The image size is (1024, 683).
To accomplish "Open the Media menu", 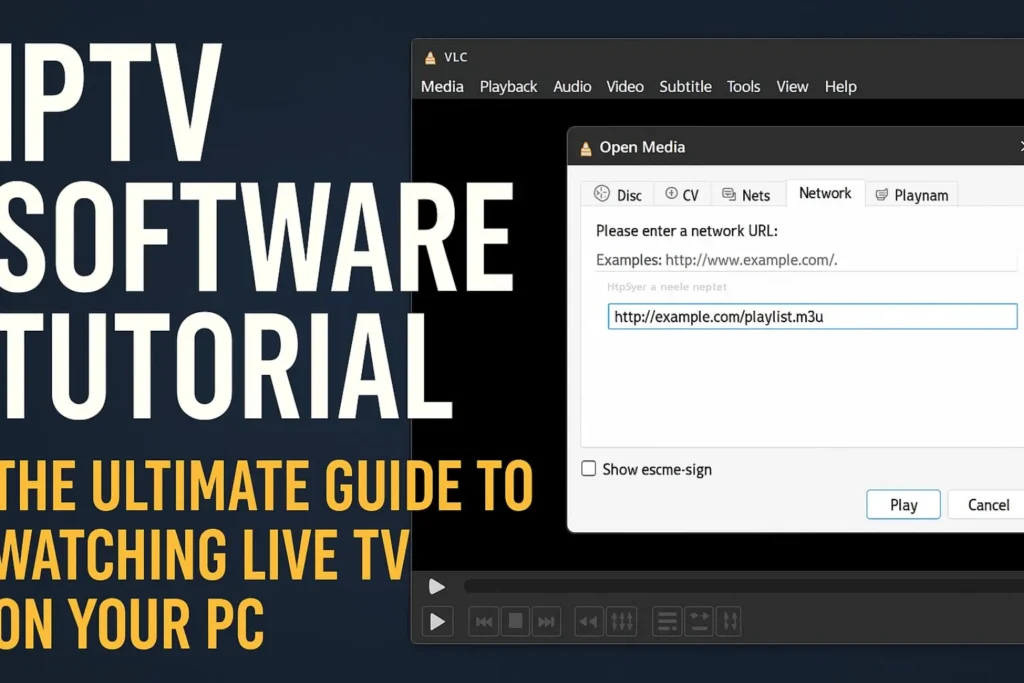I will point(442,86).
